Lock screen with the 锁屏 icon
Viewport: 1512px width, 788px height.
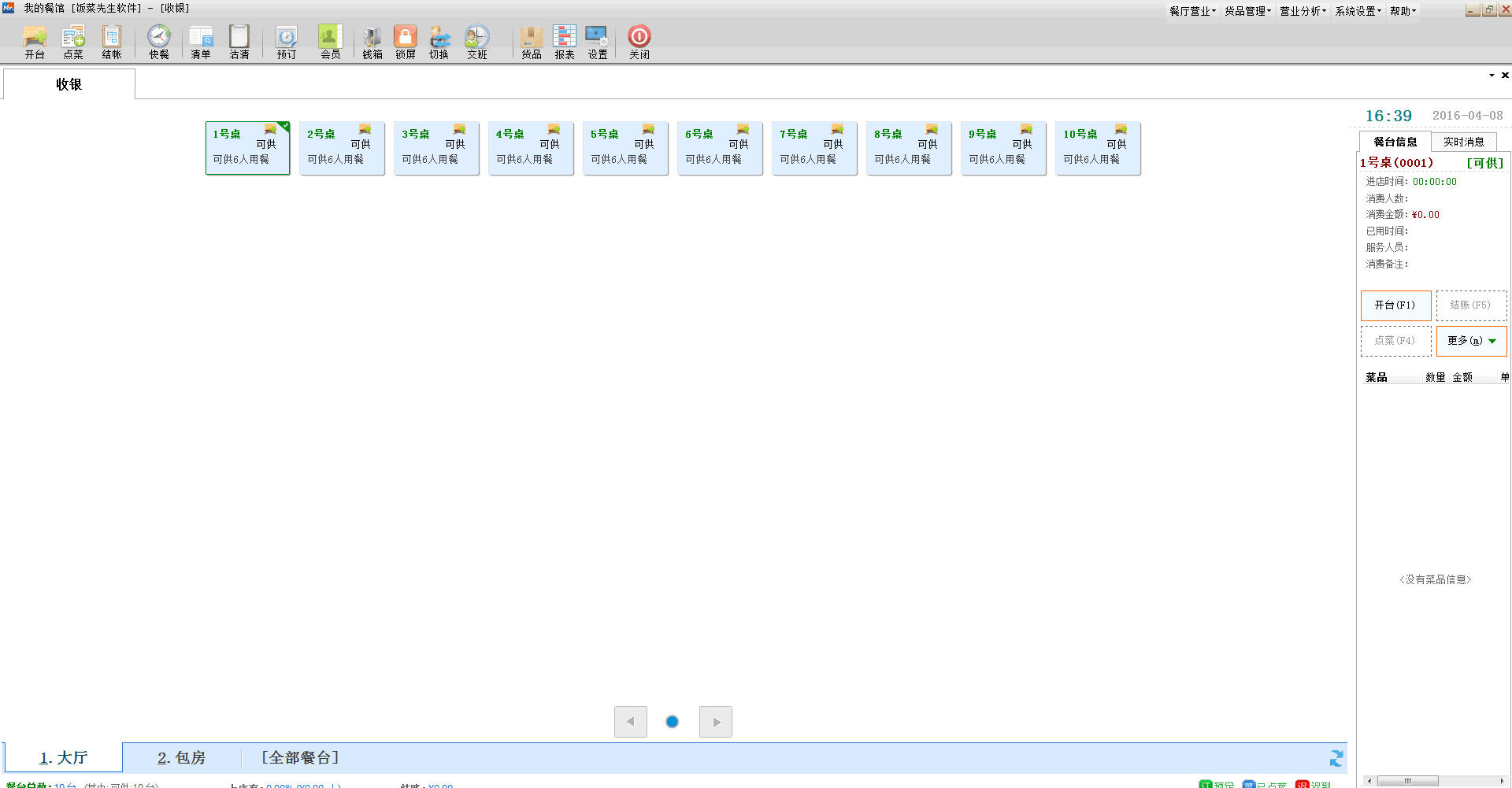click(406, 41)
